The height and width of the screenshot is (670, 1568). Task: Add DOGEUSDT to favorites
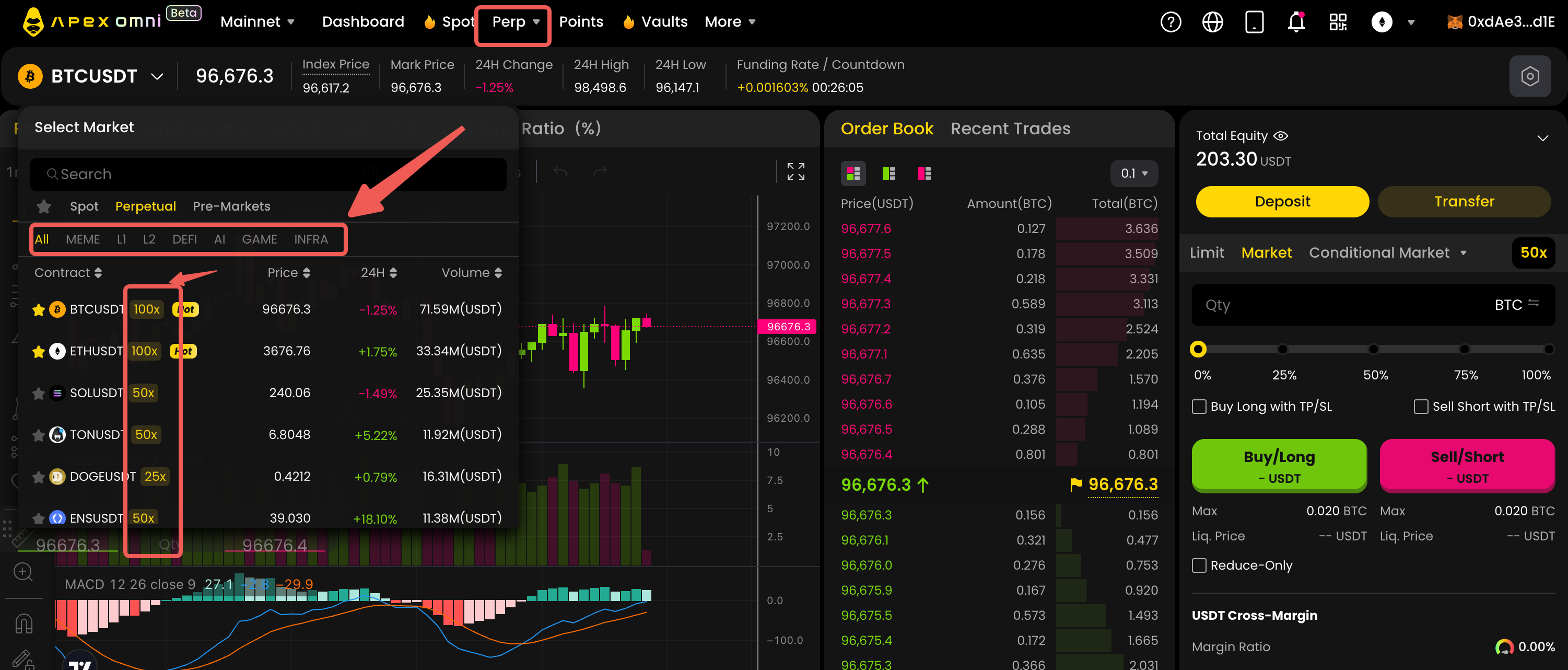coord(38,477)
